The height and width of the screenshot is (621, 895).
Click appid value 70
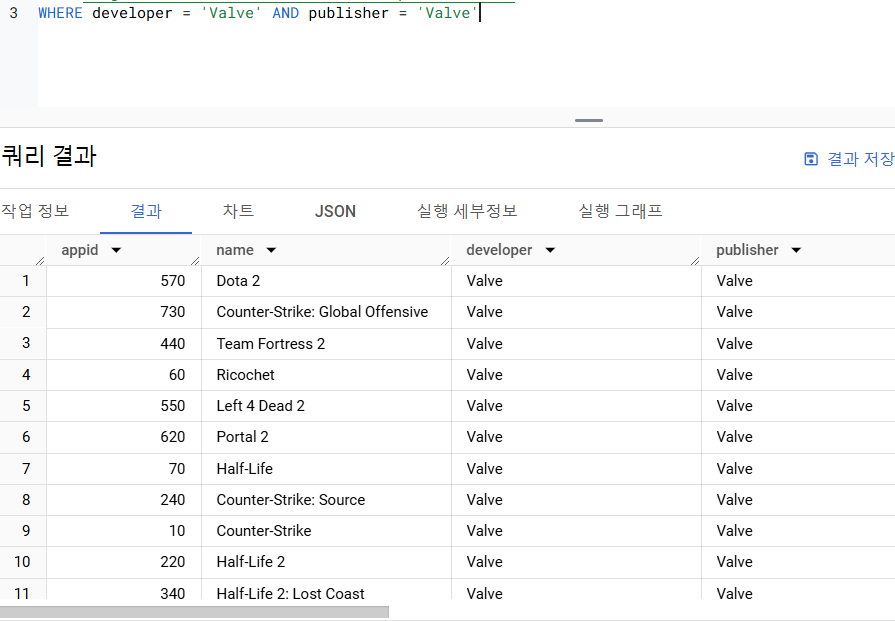(177, 469)
